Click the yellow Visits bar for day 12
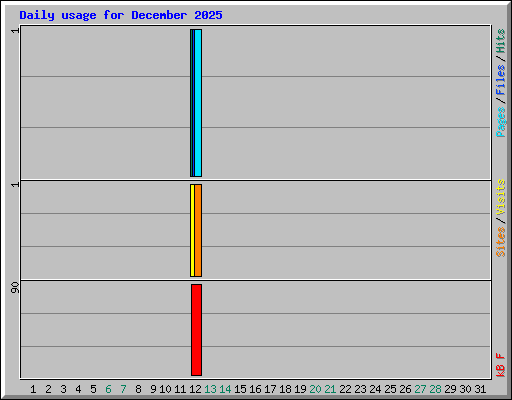 [192, 230]
